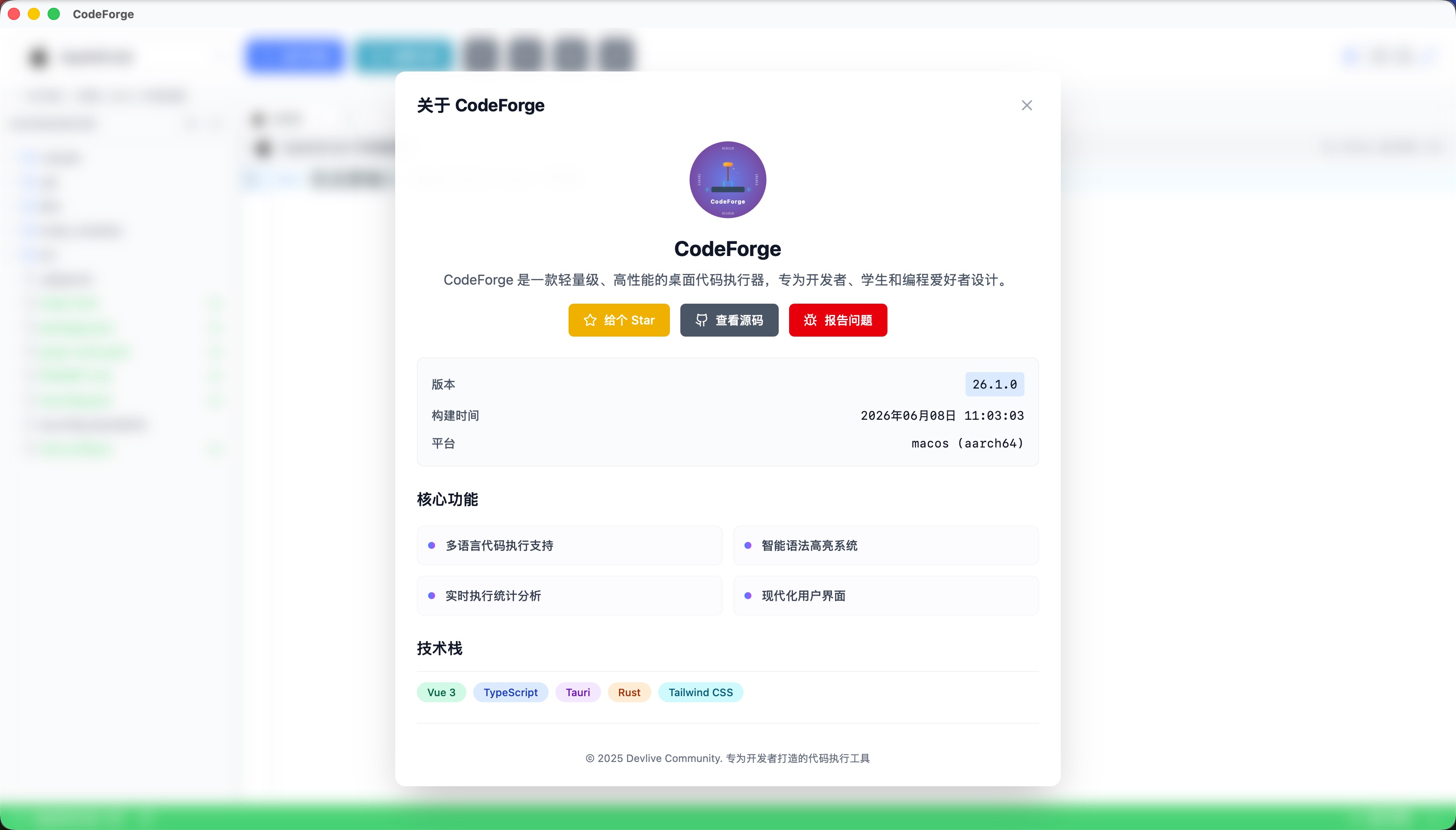Click the 现代化用户界面 feature card
The image size is (1456, 830).
coord(886,596)
